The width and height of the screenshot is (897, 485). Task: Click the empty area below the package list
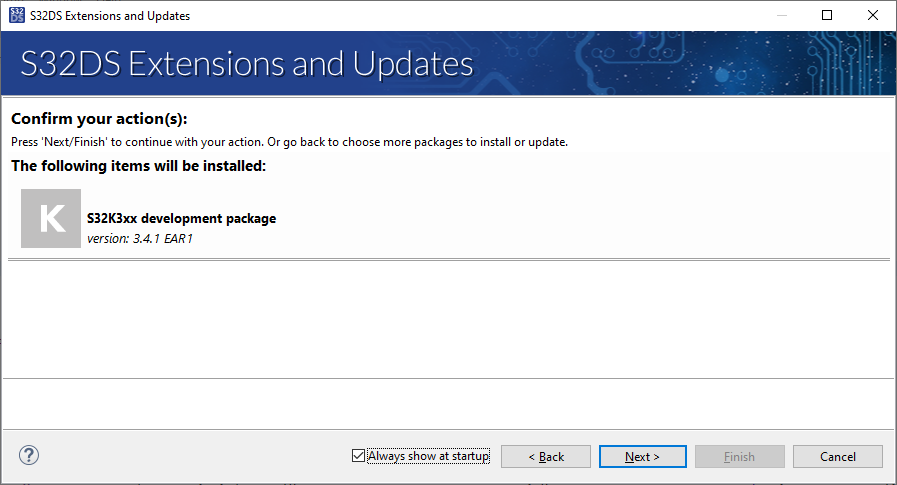pos(448,320)
